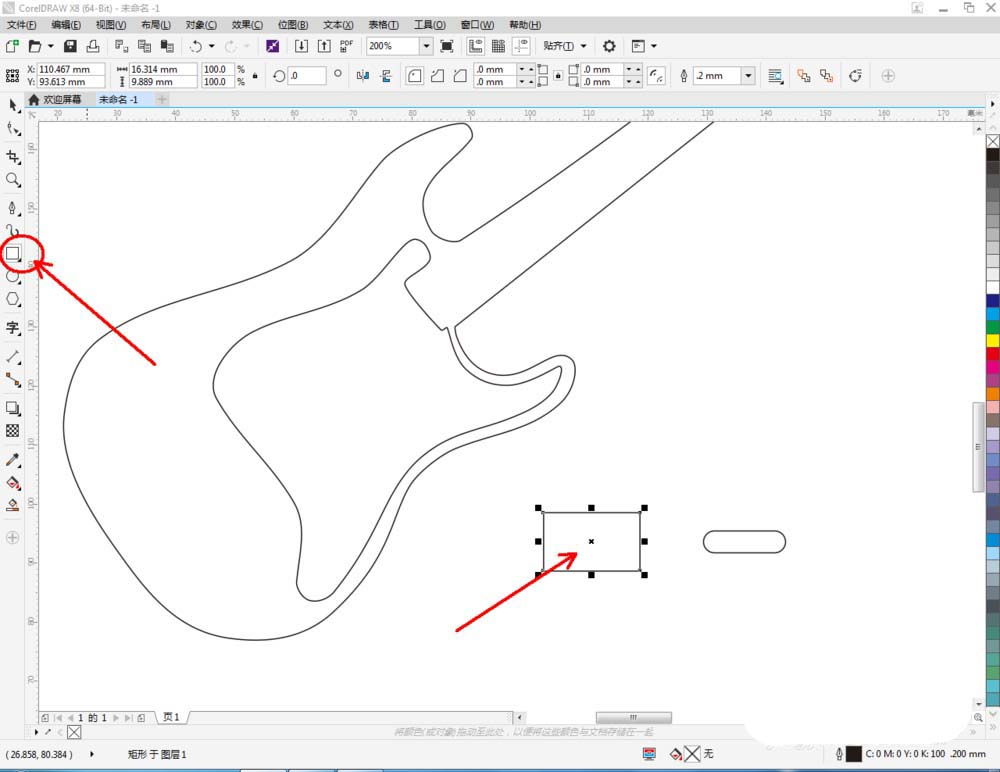Open the 位图(B) menu
Screen dimensions: 1000x772
pos(293,25)
